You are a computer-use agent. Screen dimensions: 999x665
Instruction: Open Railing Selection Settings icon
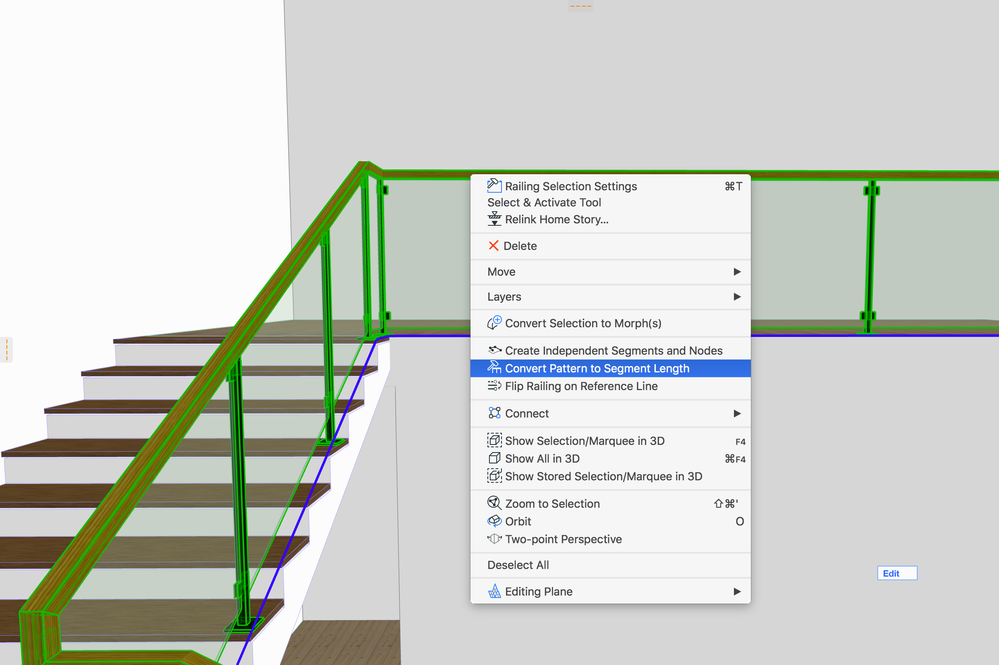(x=494, y=185)
